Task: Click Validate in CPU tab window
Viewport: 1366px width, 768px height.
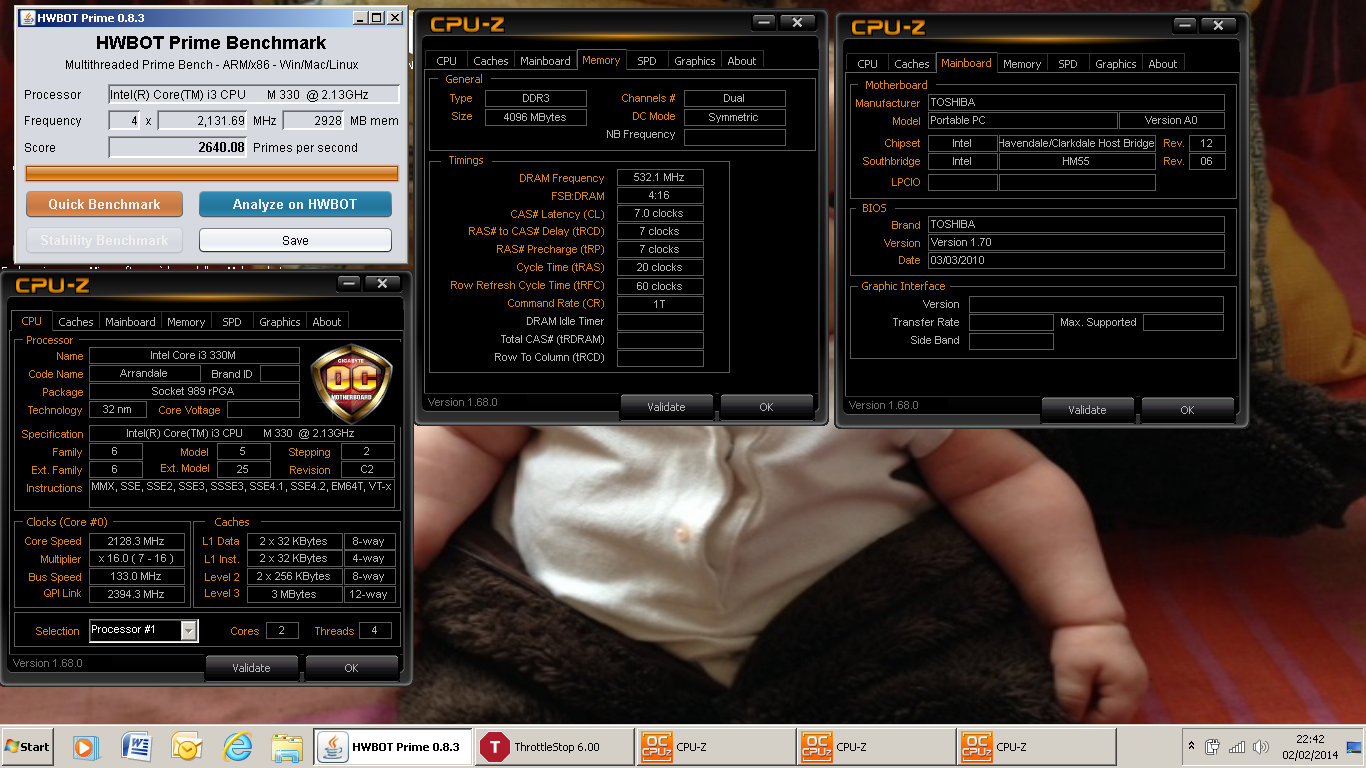Action: tap(251, 668)
